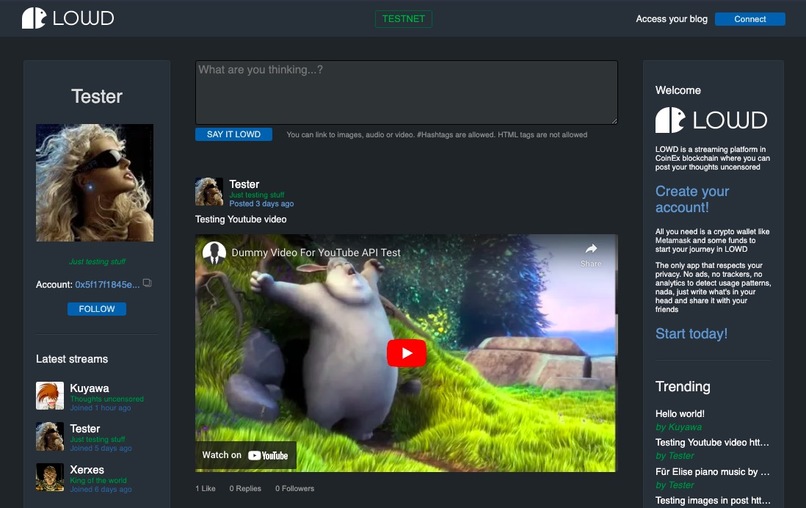Play the YouTube video with the red play button
The image size is (806, 508).
coord(406,353)
